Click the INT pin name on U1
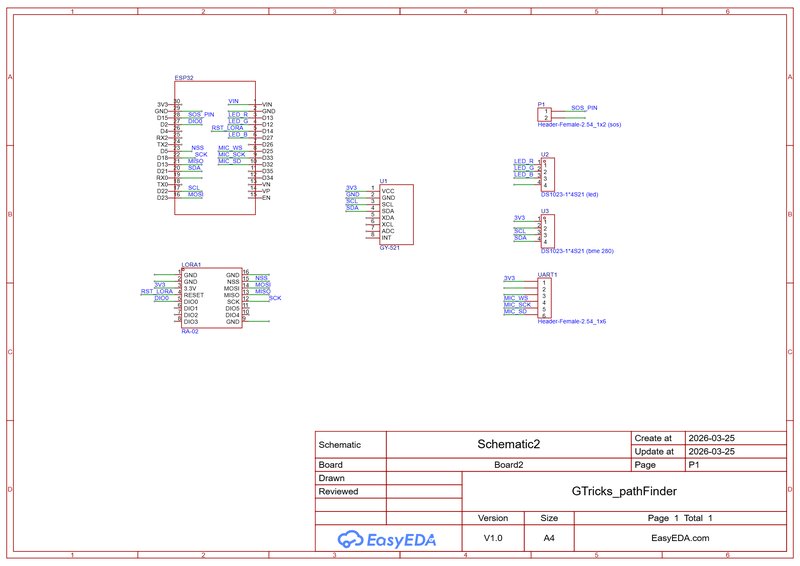Screen dimensions: 800x566 tap(386, 237)
